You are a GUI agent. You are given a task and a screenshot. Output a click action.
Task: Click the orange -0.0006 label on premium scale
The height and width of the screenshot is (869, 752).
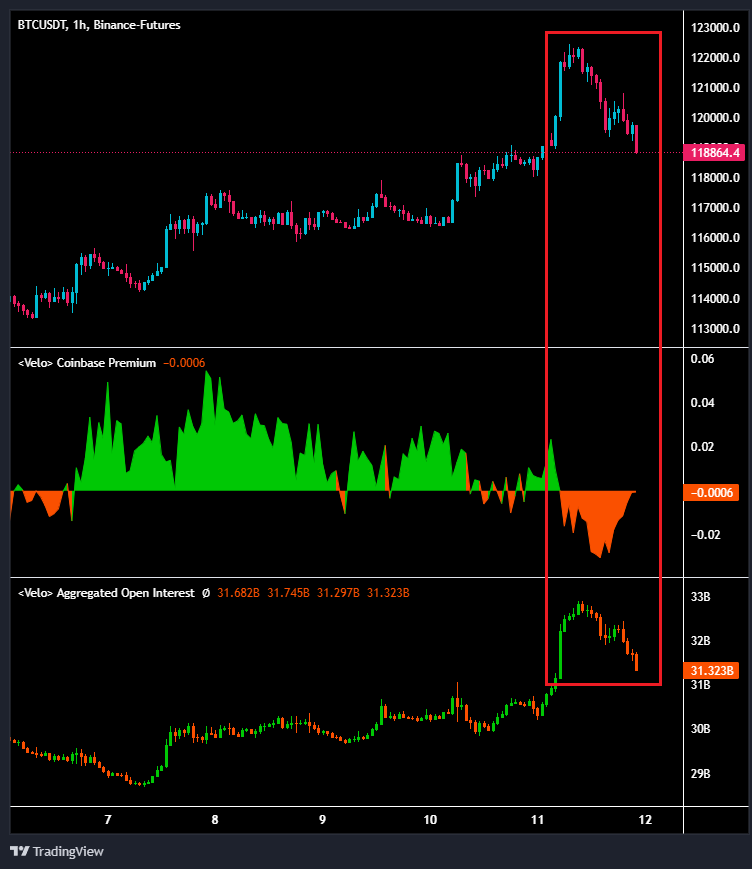pyautogui.click(x=711, y=493)
